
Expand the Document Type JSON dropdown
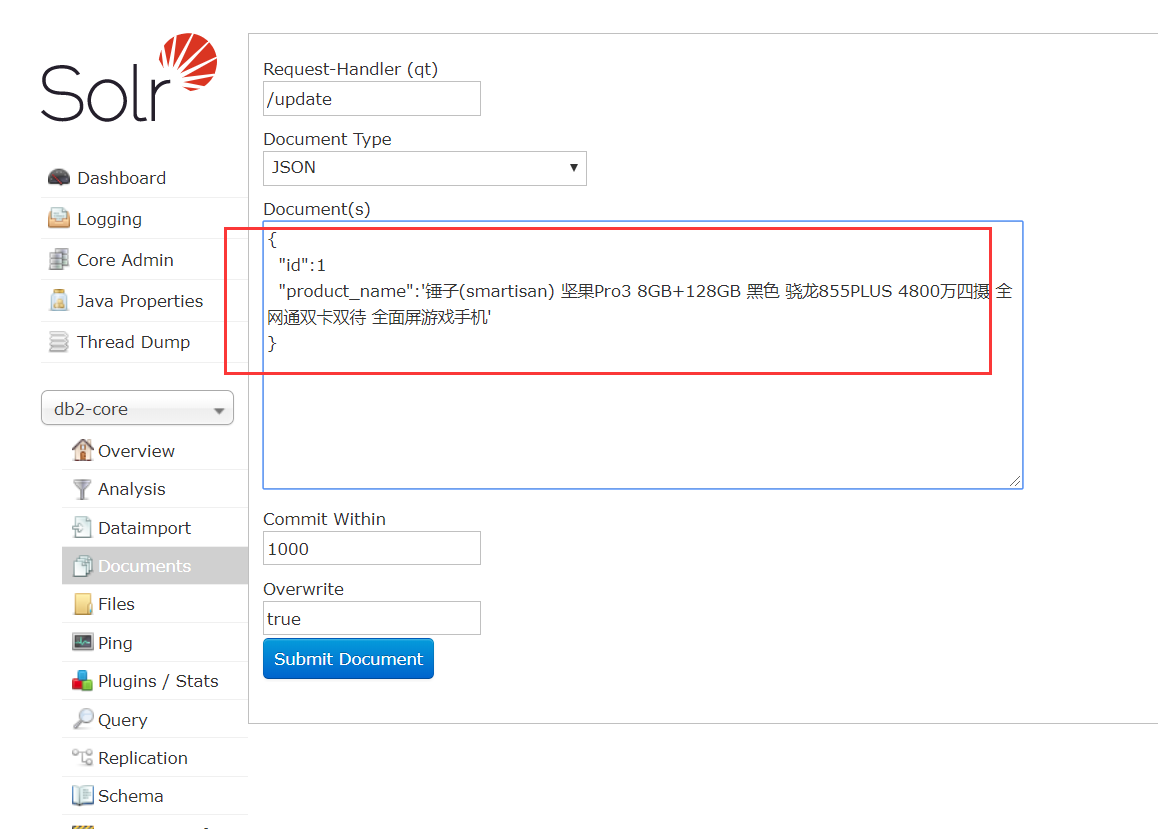[425, 168]
